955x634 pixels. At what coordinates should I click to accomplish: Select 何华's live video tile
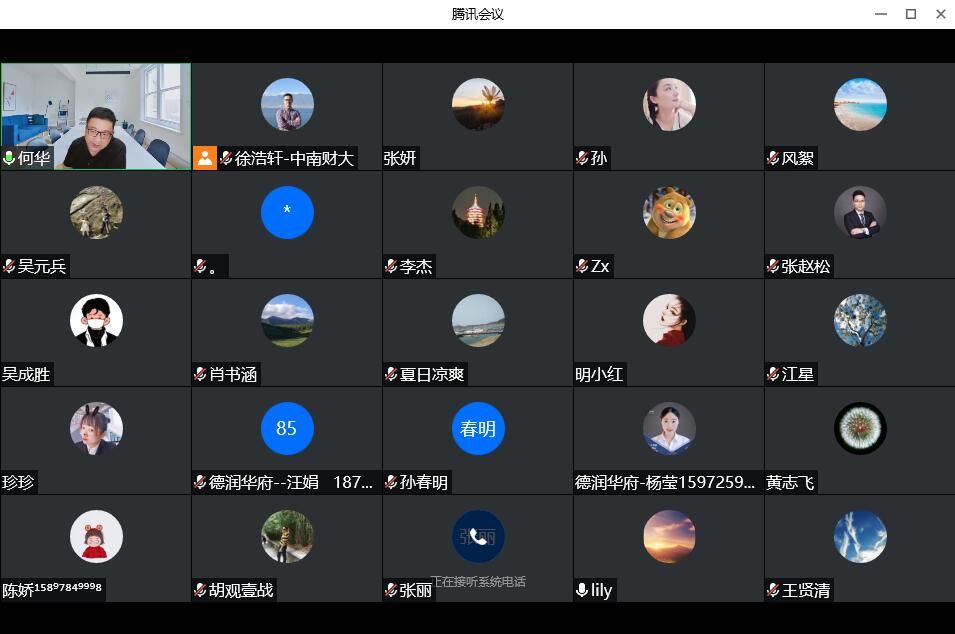96,110
